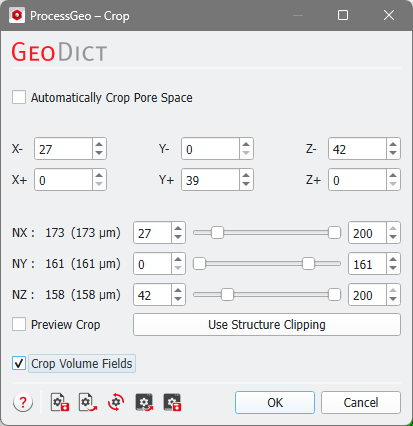This screenshot has height=426, width=413.
Task: Cancel the crop dialog
Action: pyautogui.click(x=361, y=402)
